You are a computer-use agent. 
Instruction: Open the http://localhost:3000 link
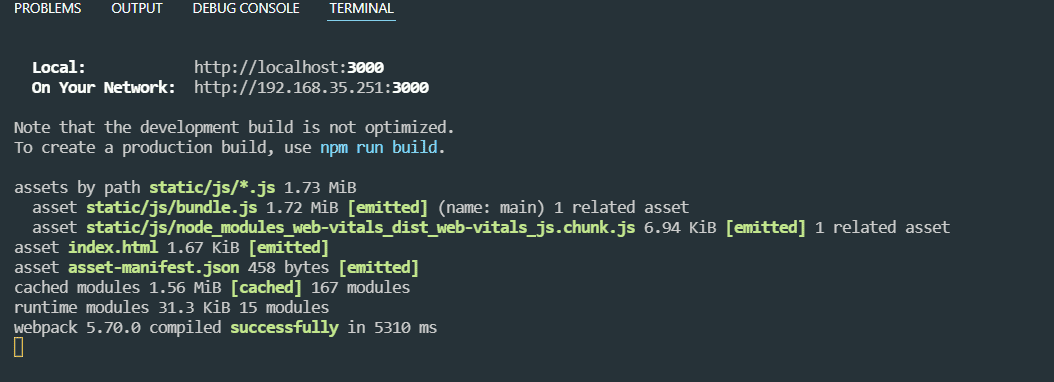[289, 67]
